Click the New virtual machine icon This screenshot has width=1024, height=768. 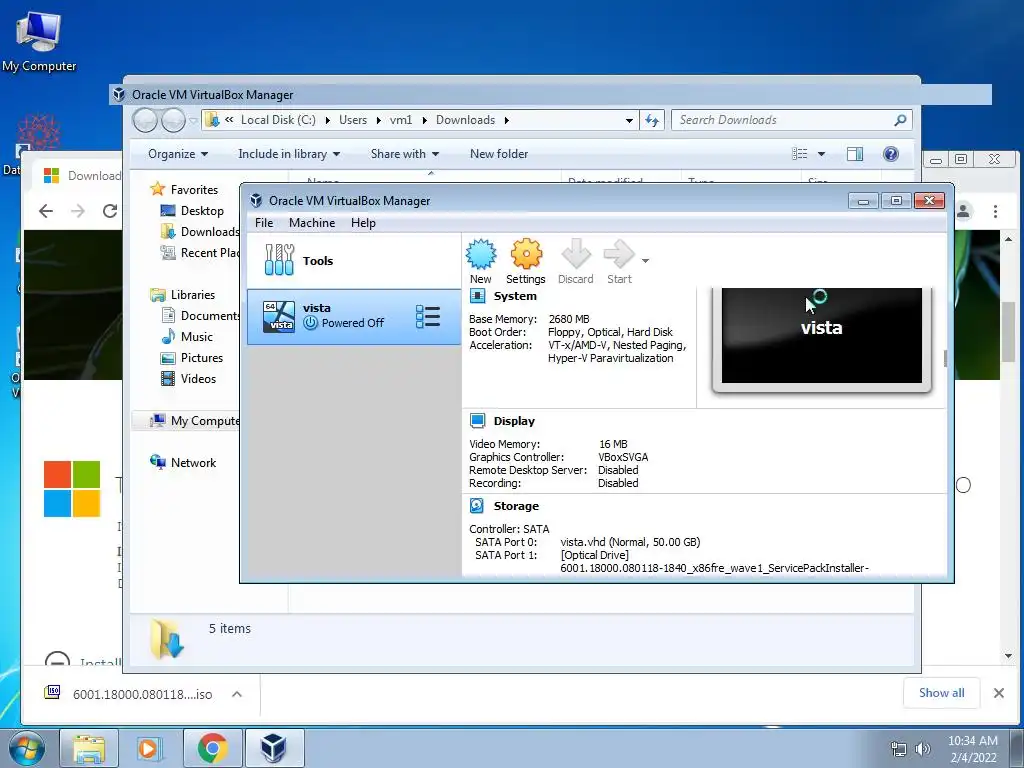tap(481, 261)
